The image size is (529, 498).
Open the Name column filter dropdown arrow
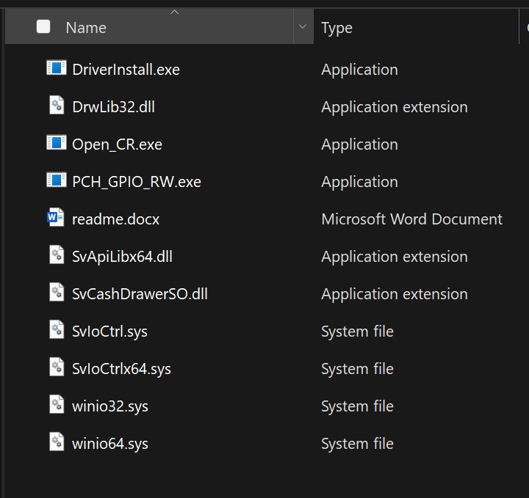(303, 27)
